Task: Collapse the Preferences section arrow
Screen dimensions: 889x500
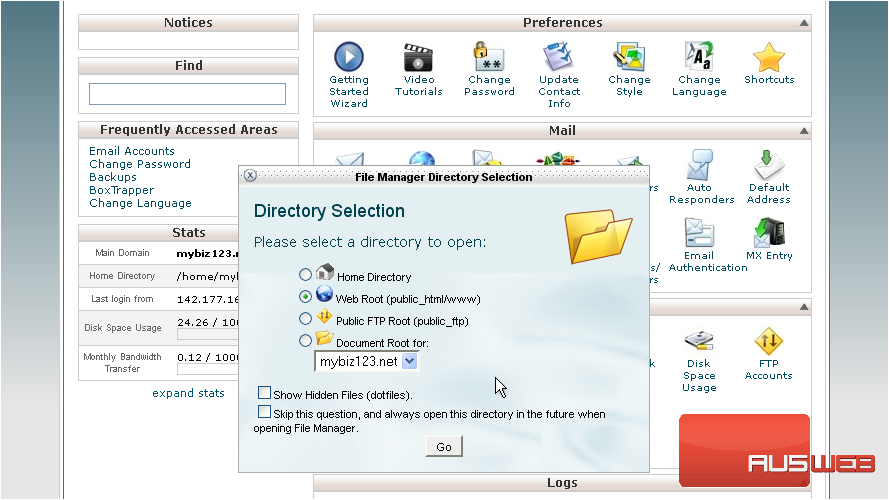Action: click(x=804, y=23)
